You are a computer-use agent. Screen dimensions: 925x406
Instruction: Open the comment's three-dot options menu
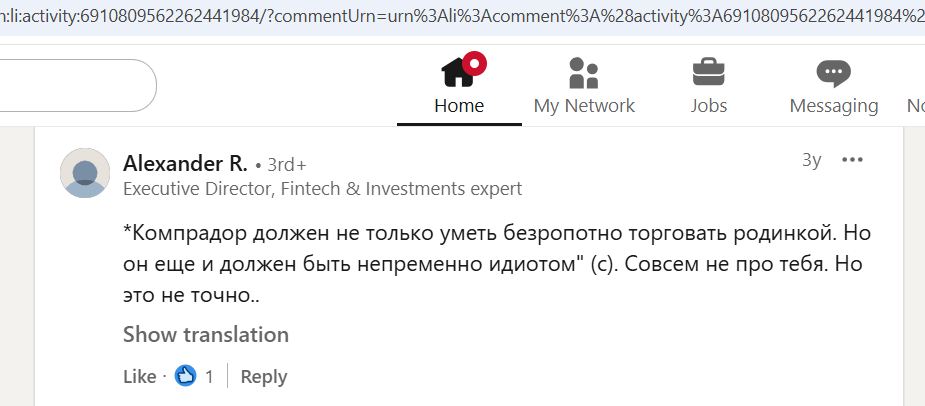[x=852, y=160]
